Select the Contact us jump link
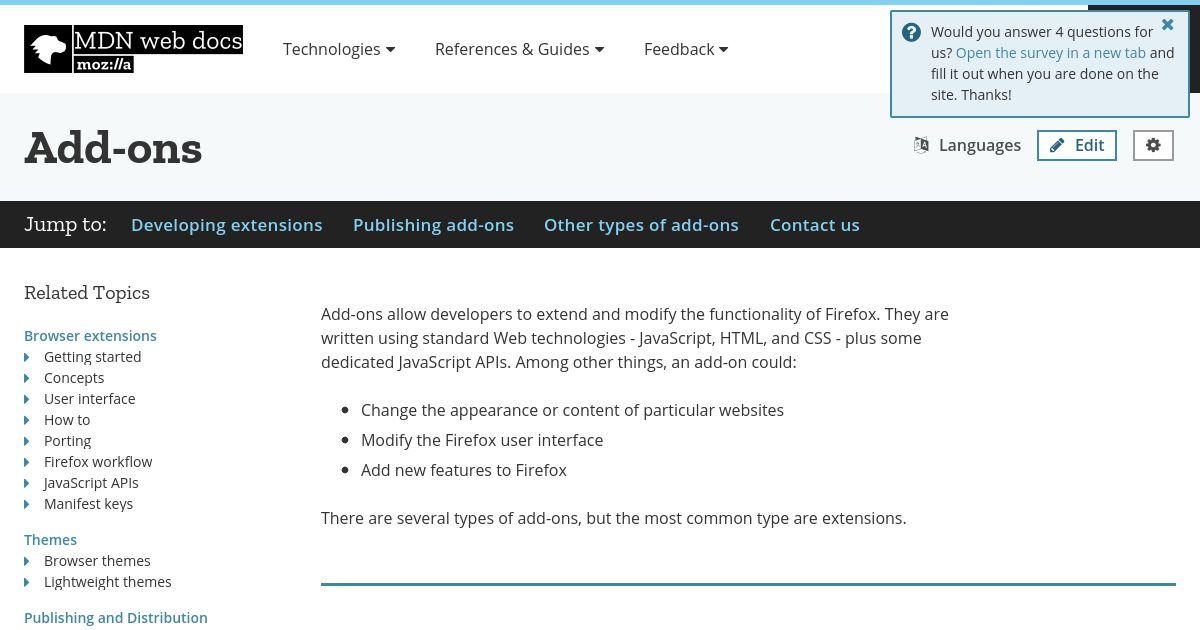The image size is (1200, 630). (x=815, y=225)
